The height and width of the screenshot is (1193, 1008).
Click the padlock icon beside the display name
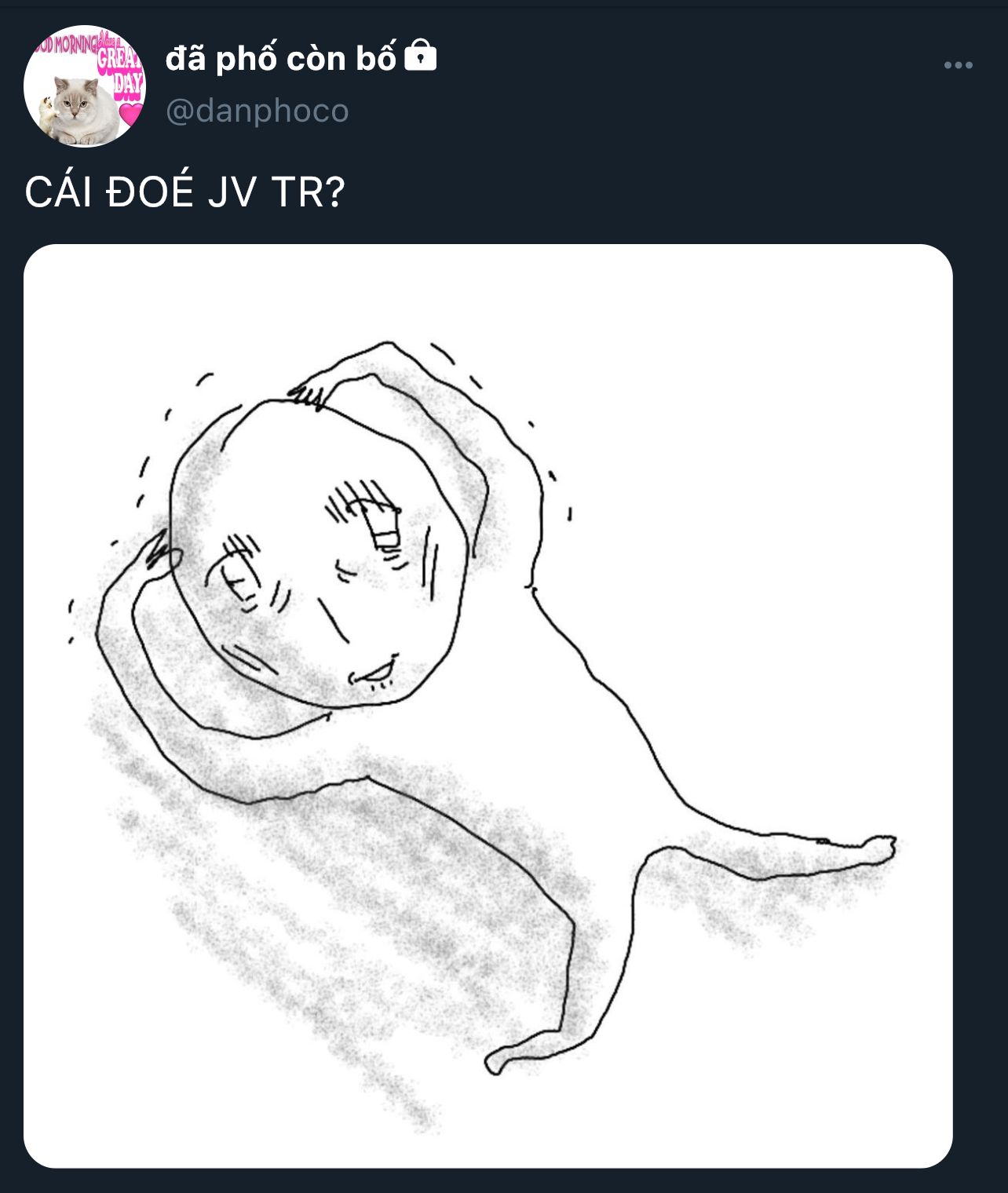pyautogui.click(x=420, y=57)
